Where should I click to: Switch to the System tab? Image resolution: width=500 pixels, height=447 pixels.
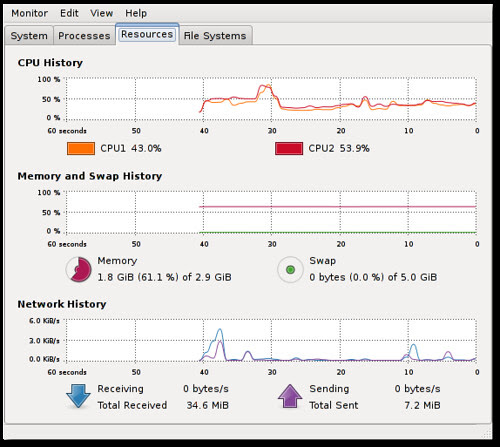click(29, 36)
